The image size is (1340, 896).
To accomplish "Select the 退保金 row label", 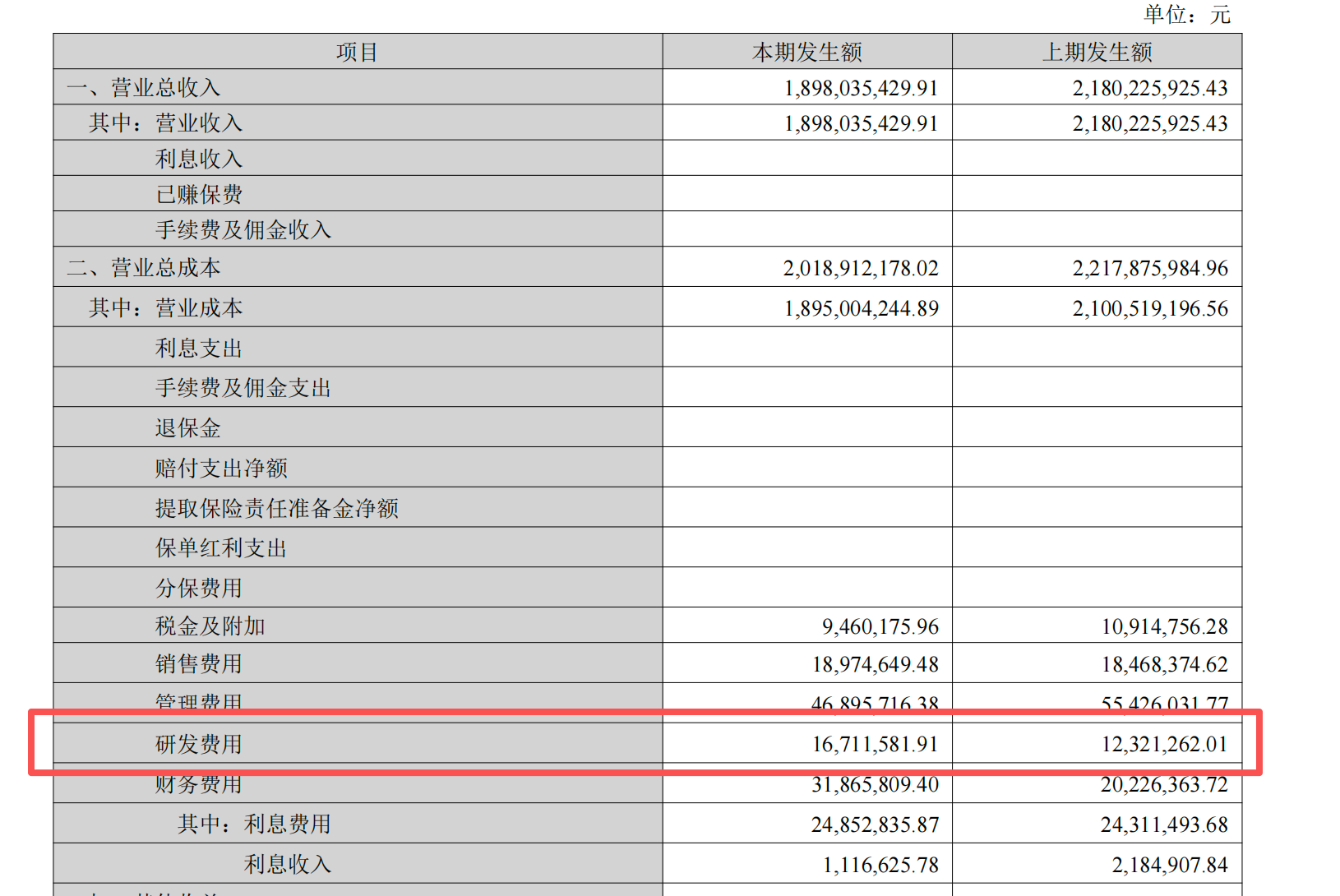I will [188, 427].
